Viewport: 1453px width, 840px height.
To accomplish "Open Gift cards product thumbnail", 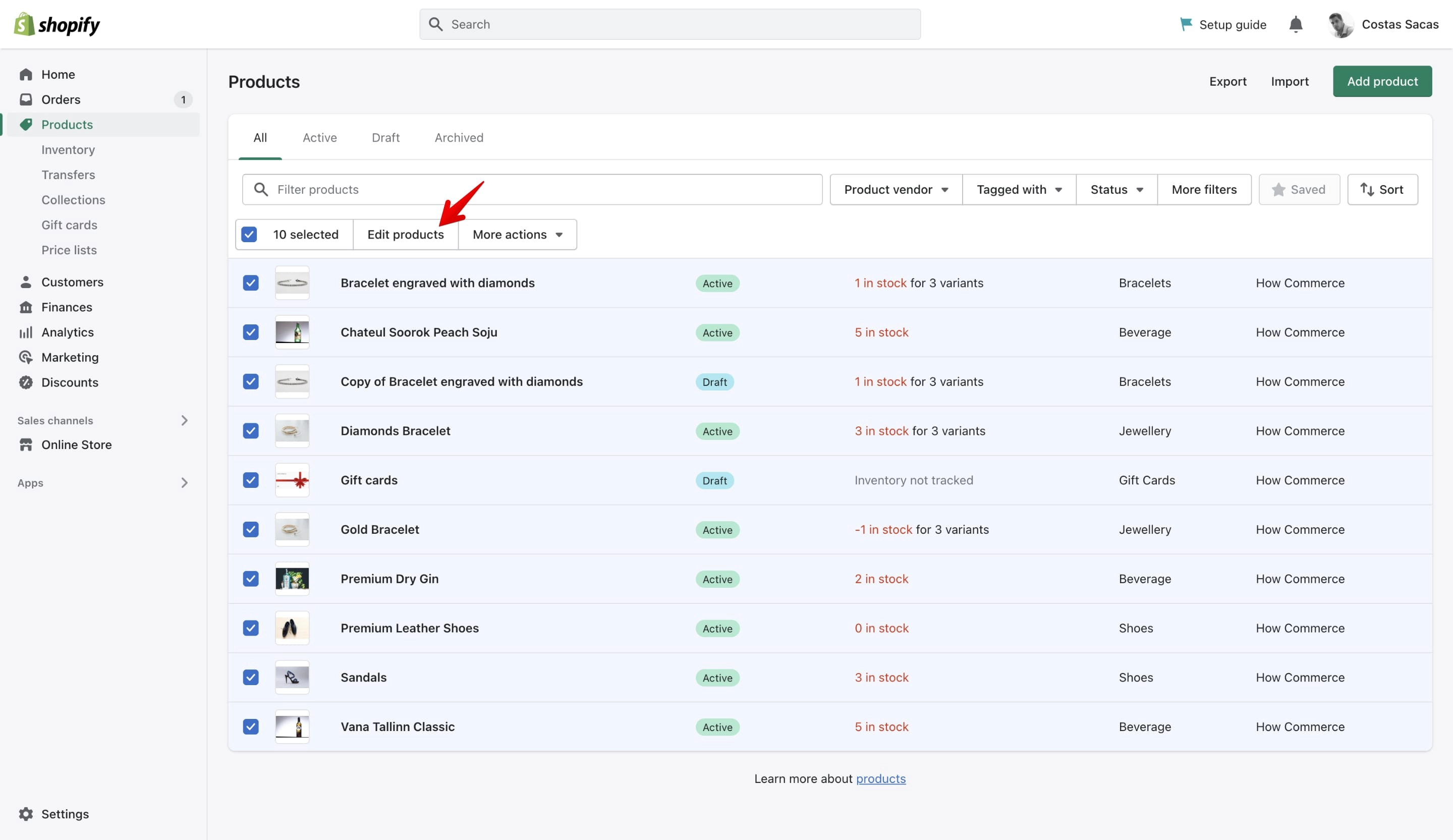I will (x=292, y=480).
